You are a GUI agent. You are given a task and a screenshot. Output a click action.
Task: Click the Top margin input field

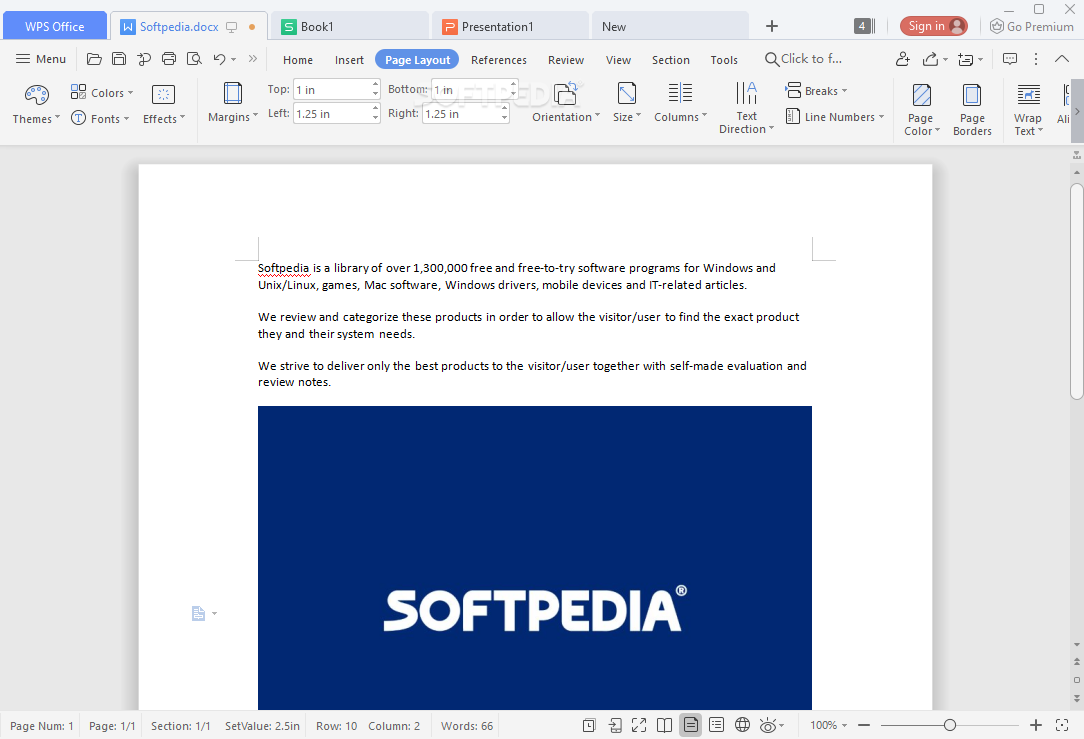333,89
